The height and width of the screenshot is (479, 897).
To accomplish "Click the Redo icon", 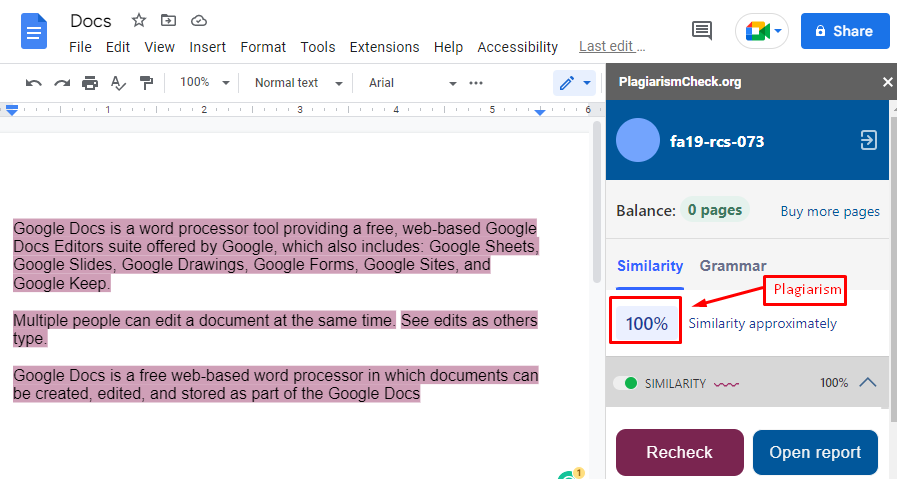I will tap(62, 83).
